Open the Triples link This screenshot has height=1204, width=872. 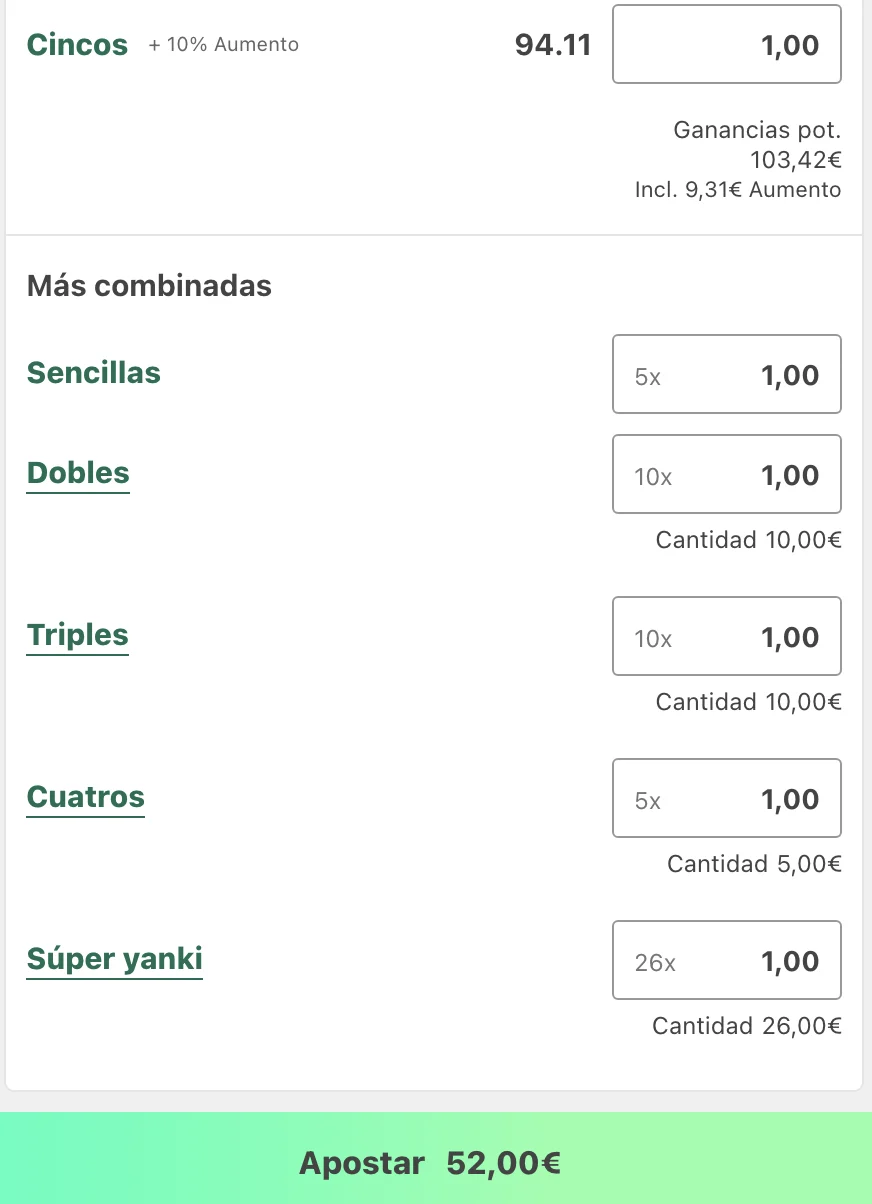click(78, 635)
